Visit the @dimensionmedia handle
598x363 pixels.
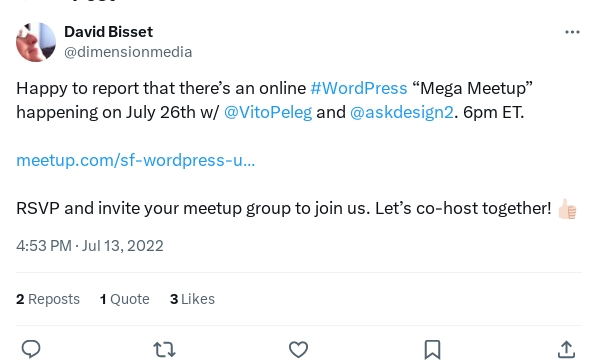[x=128, y=52]
